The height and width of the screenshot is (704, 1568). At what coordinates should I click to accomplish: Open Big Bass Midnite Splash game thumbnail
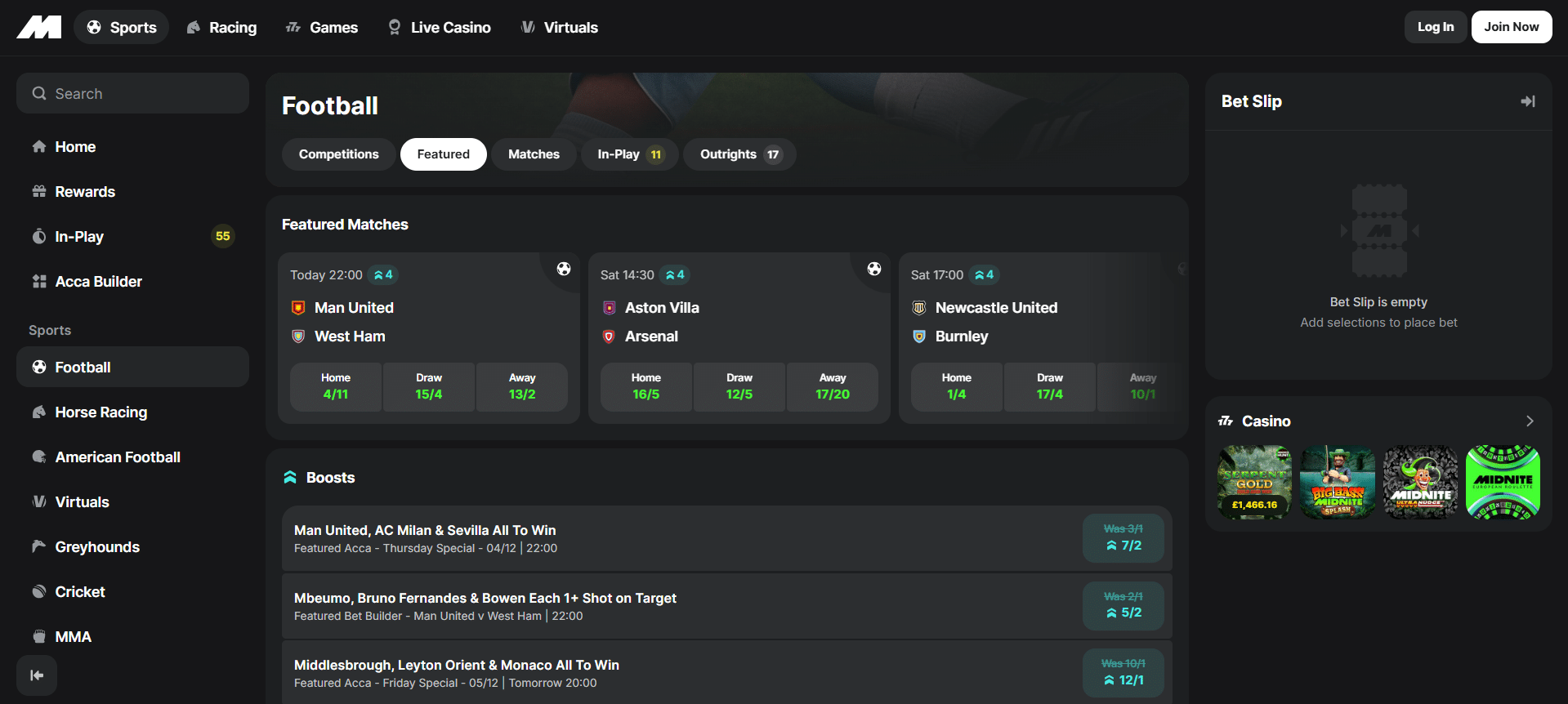[1338, 482]
